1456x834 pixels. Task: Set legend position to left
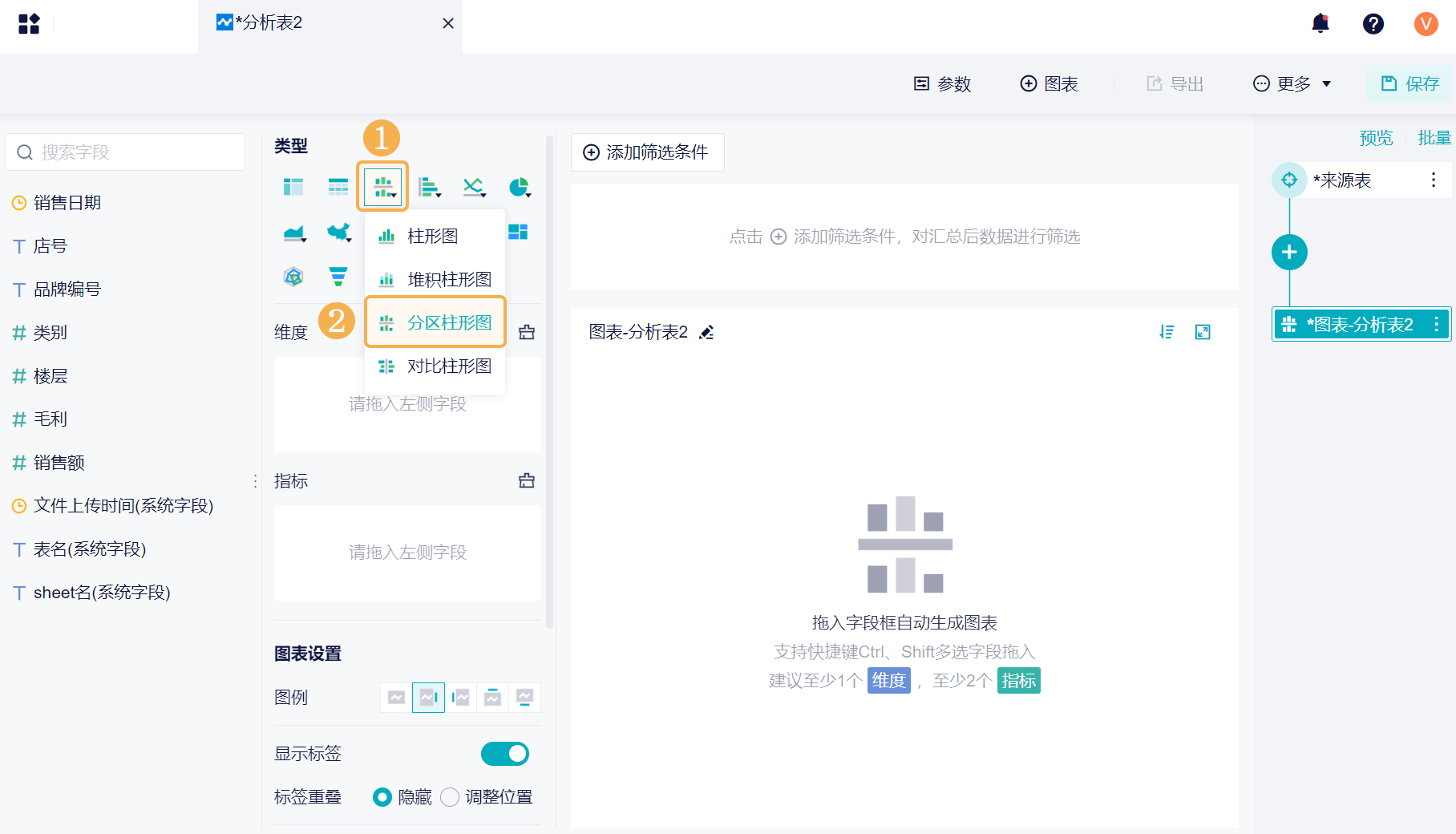pos(460,698)
